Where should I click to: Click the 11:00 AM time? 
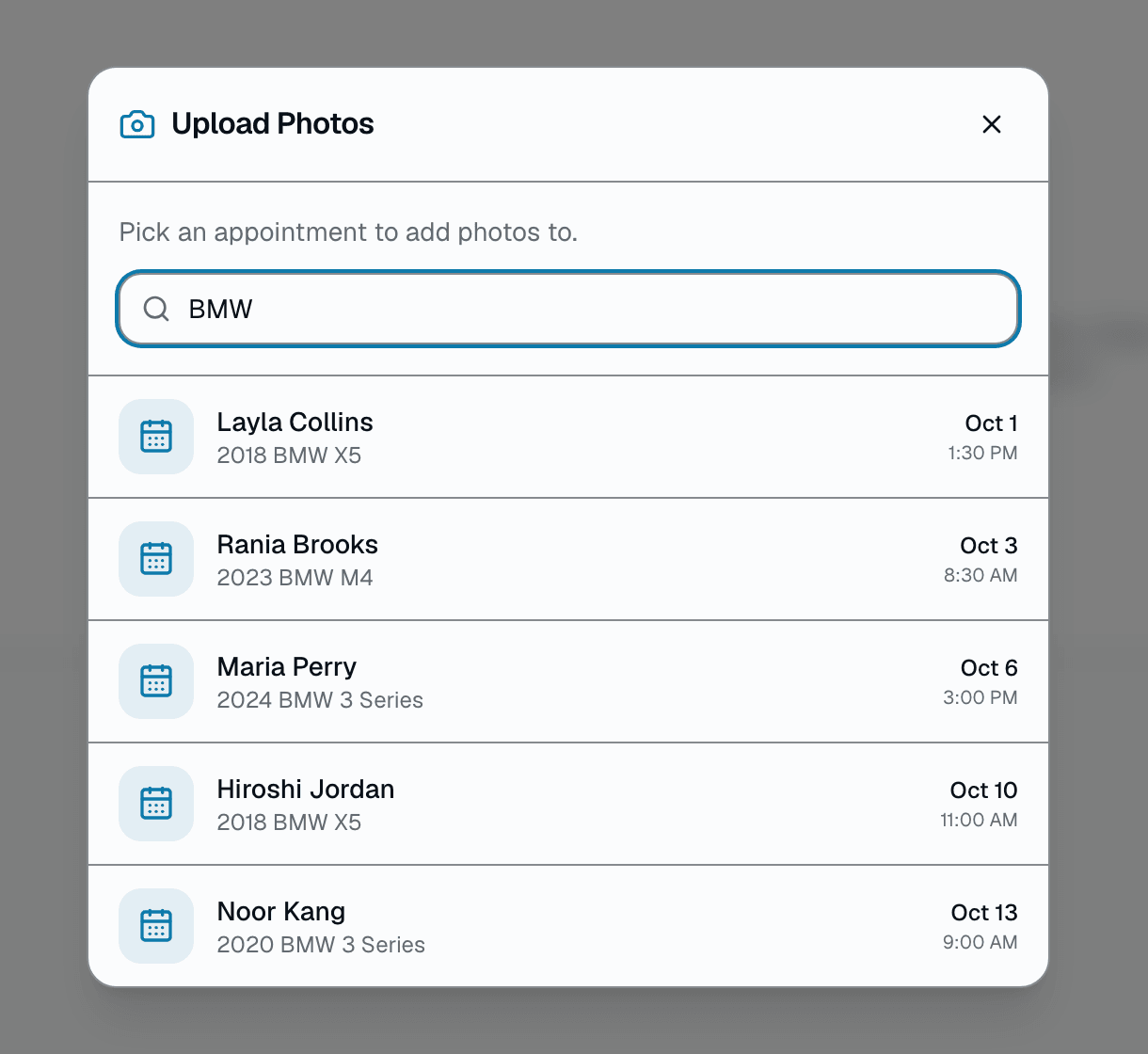point(979,821)
